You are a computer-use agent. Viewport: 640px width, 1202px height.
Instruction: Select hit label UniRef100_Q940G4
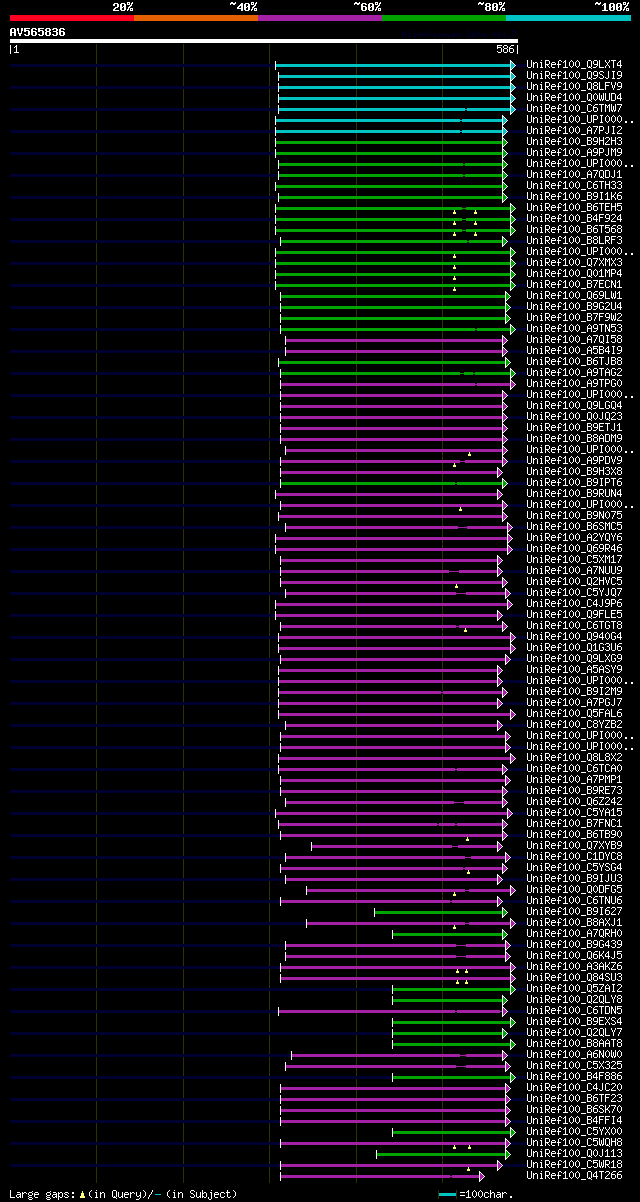(574, 636)
